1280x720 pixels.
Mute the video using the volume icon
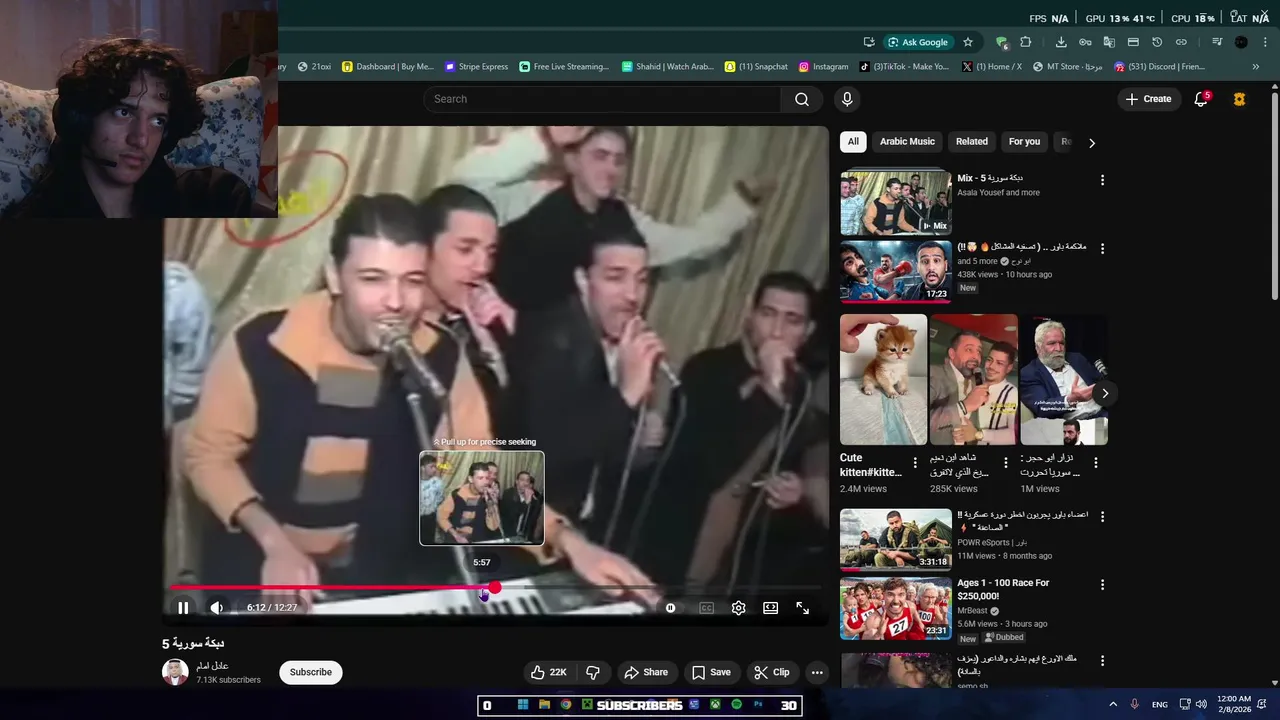(217, 607)
